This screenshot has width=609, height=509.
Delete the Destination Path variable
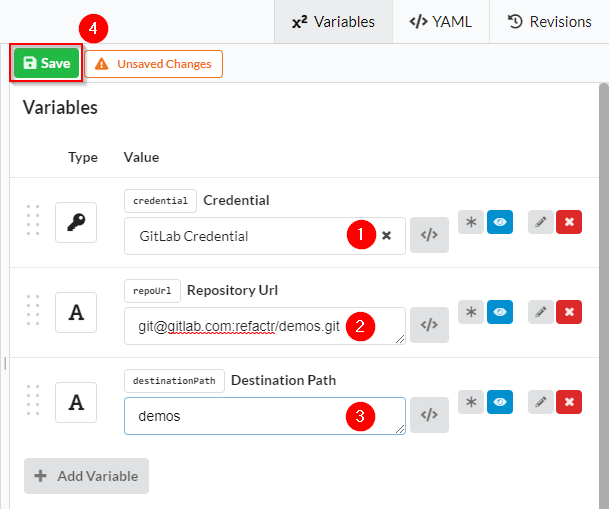point(569,402)
